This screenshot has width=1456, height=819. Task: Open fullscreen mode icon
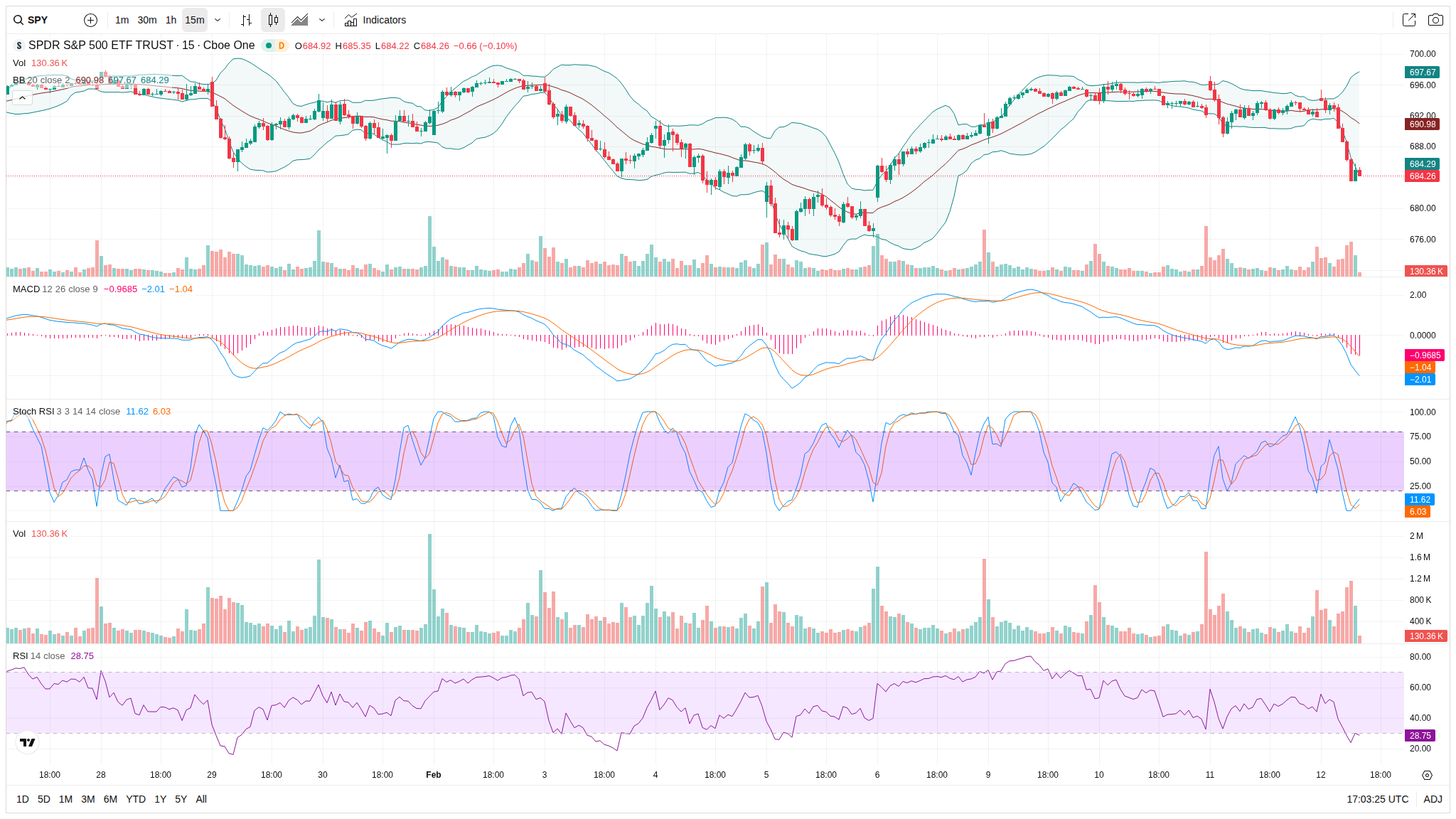click(1408, 20)
